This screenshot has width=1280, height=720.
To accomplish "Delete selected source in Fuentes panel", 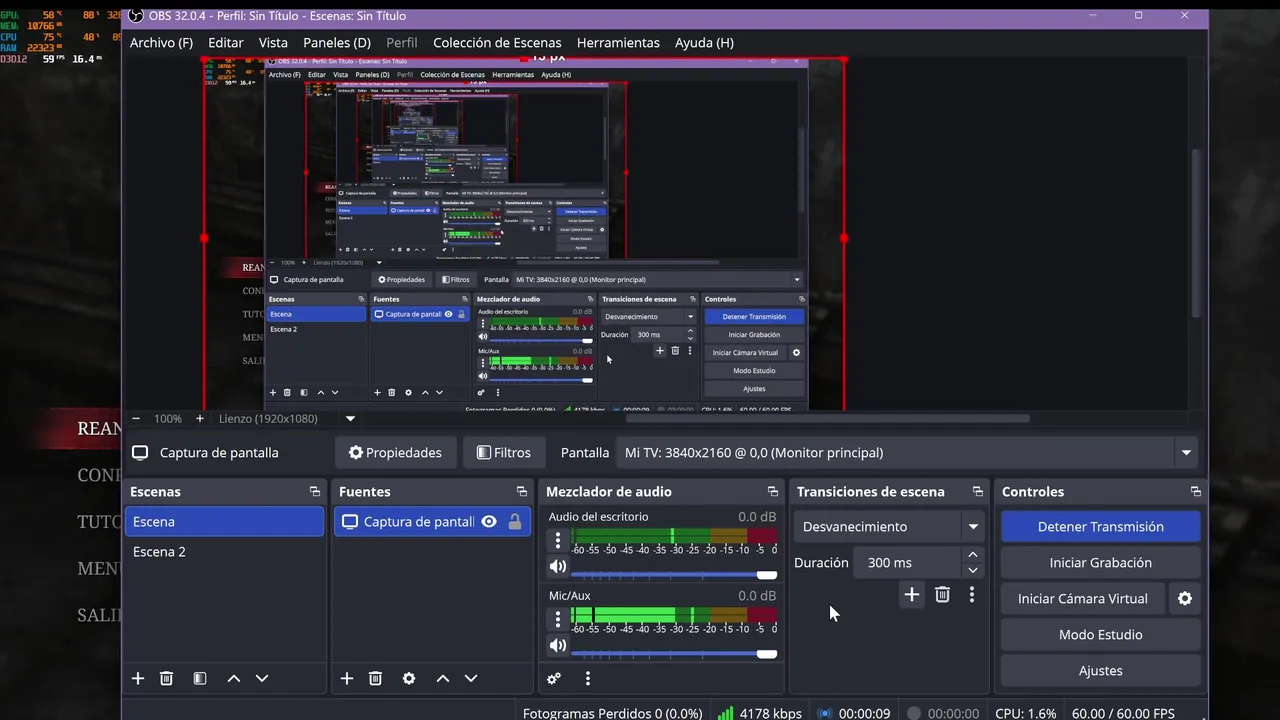I will click(x=376, y=678).
